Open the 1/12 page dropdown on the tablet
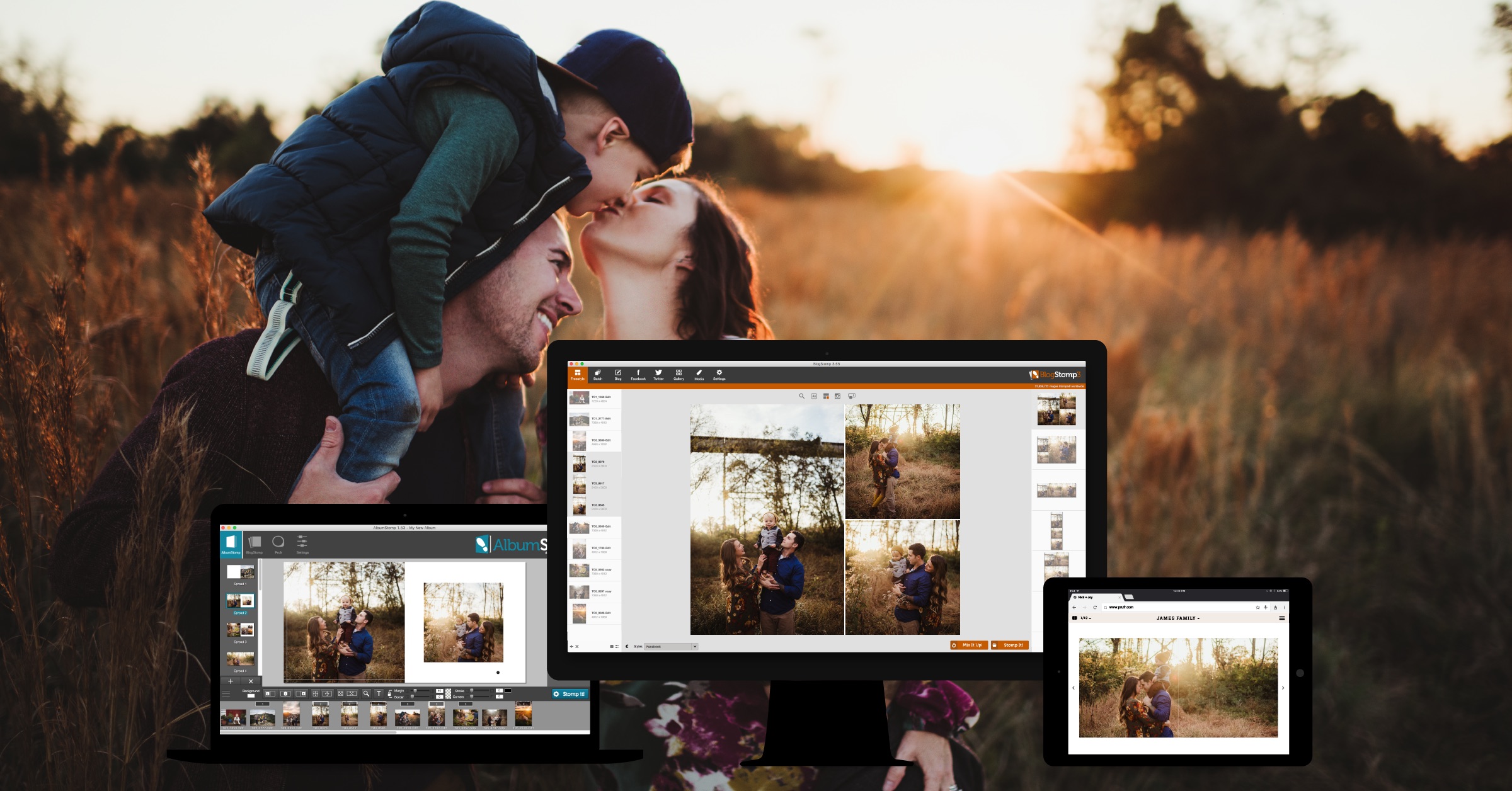1512x791 pixels. point(1086,618)
